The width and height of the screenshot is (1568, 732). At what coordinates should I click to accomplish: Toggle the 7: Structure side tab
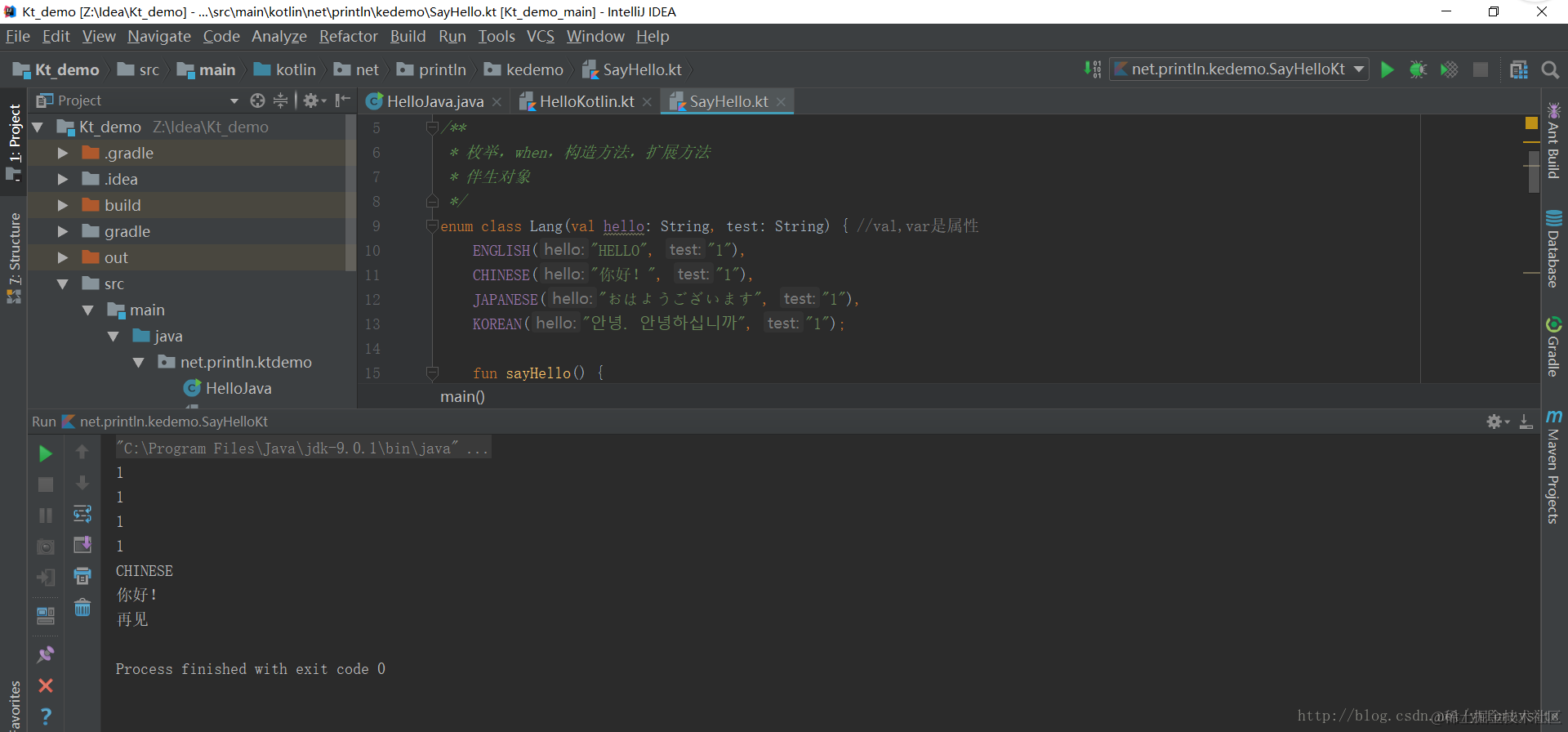[x=14, y=258]
